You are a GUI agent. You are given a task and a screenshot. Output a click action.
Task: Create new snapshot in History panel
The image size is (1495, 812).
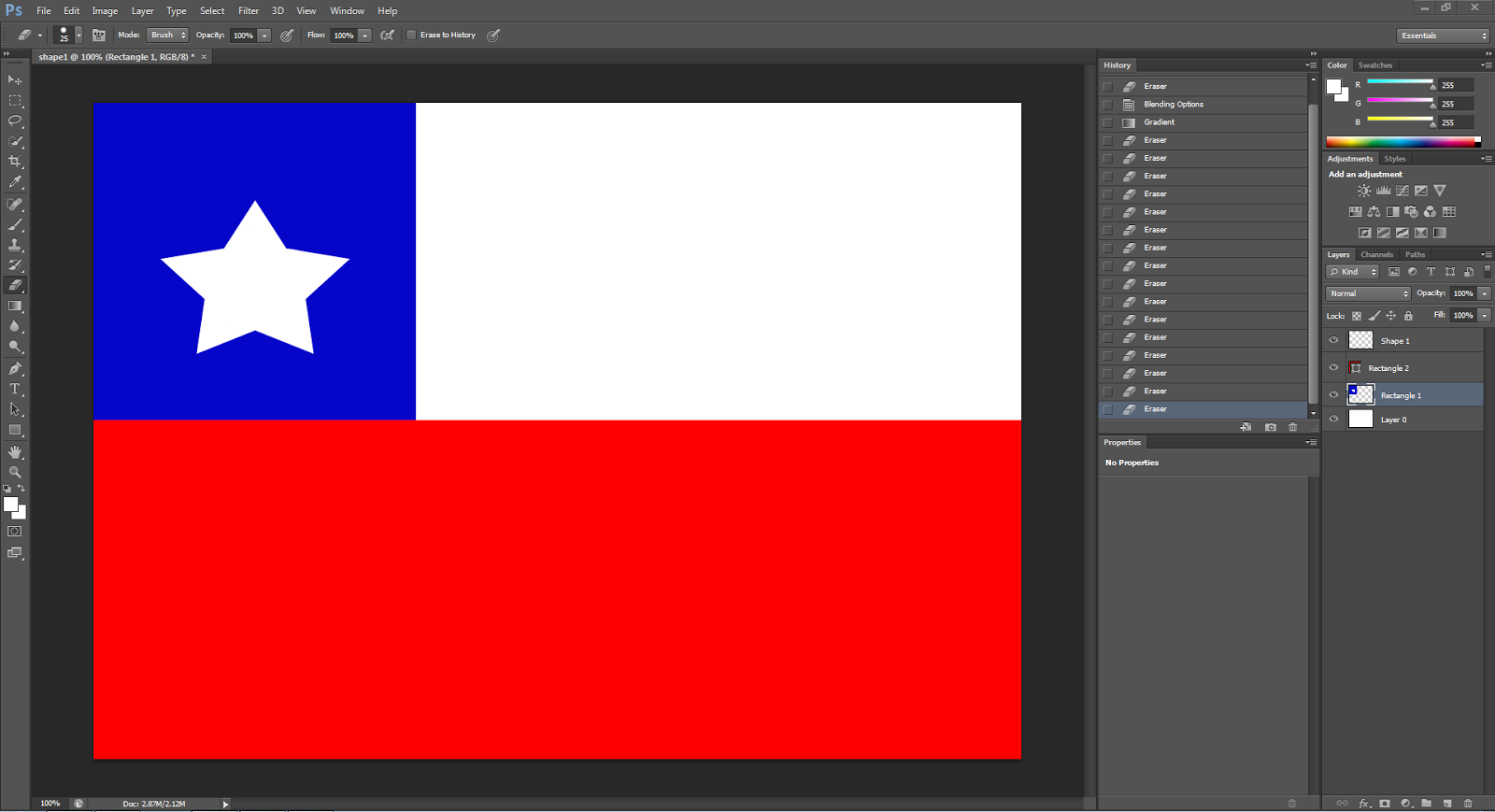(1270, 427)
